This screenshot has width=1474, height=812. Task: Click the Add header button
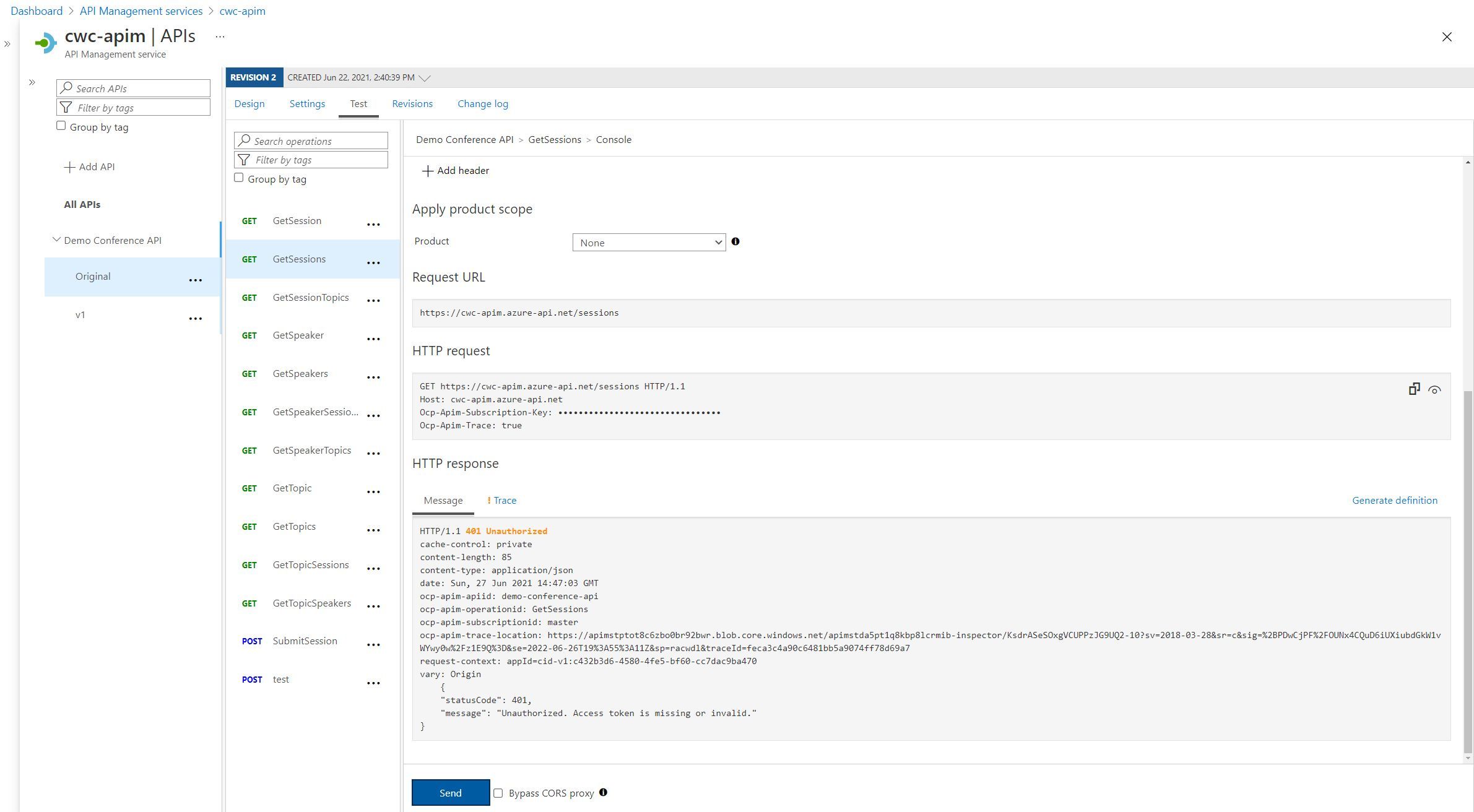click(455, 170)
